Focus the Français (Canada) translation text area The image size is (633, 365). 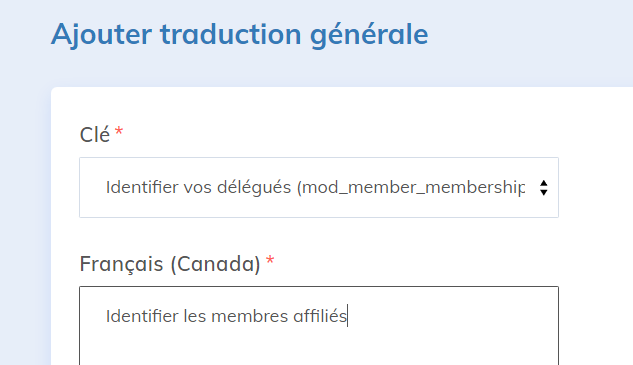(x=319, y=326)
